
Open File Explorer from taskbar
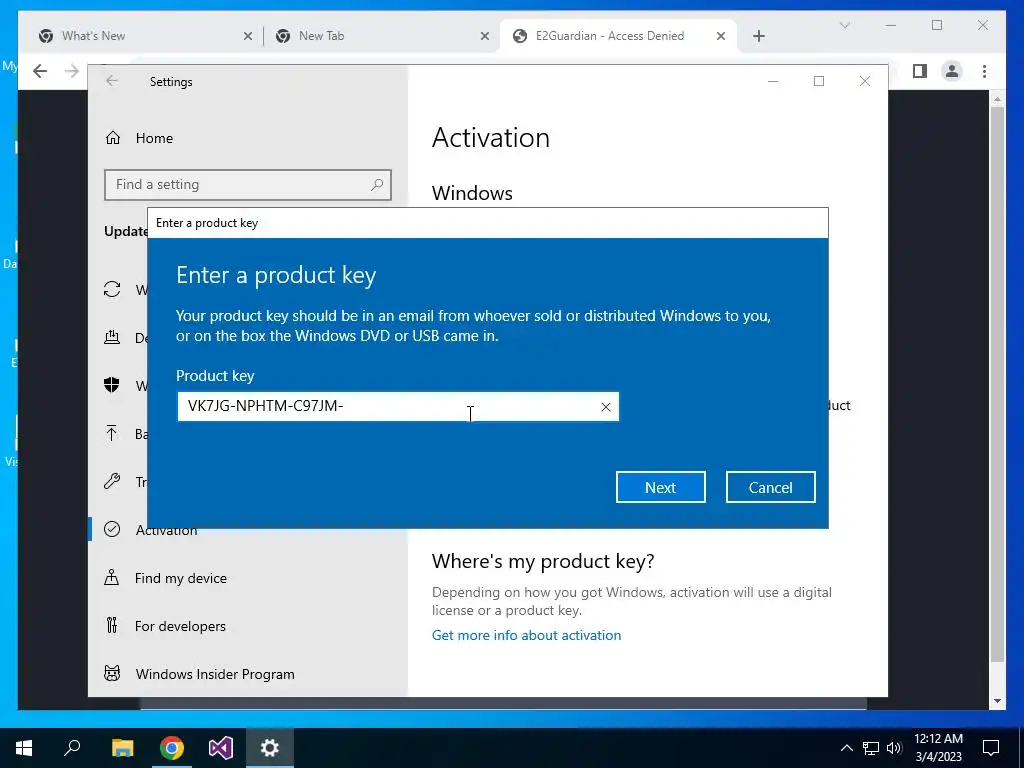pyautogui.click(x=122, y=748)
